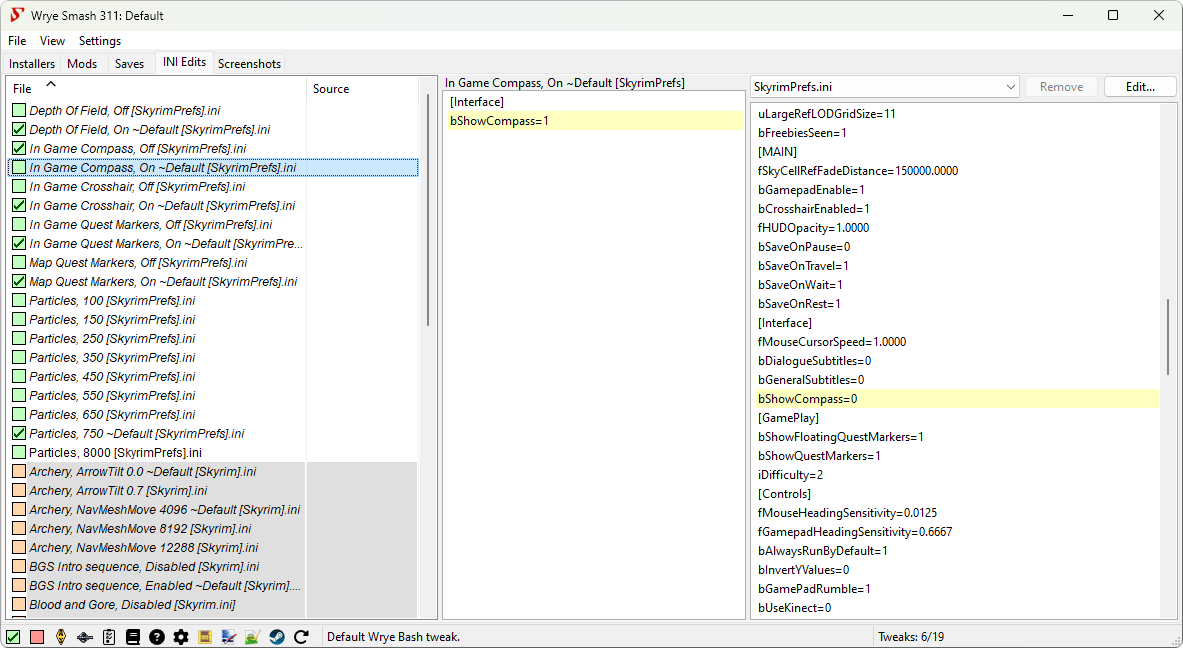This screenshot has height=648, width=1183.
Task: Switch to the Mods tab
Action: [x=82, y=64]
